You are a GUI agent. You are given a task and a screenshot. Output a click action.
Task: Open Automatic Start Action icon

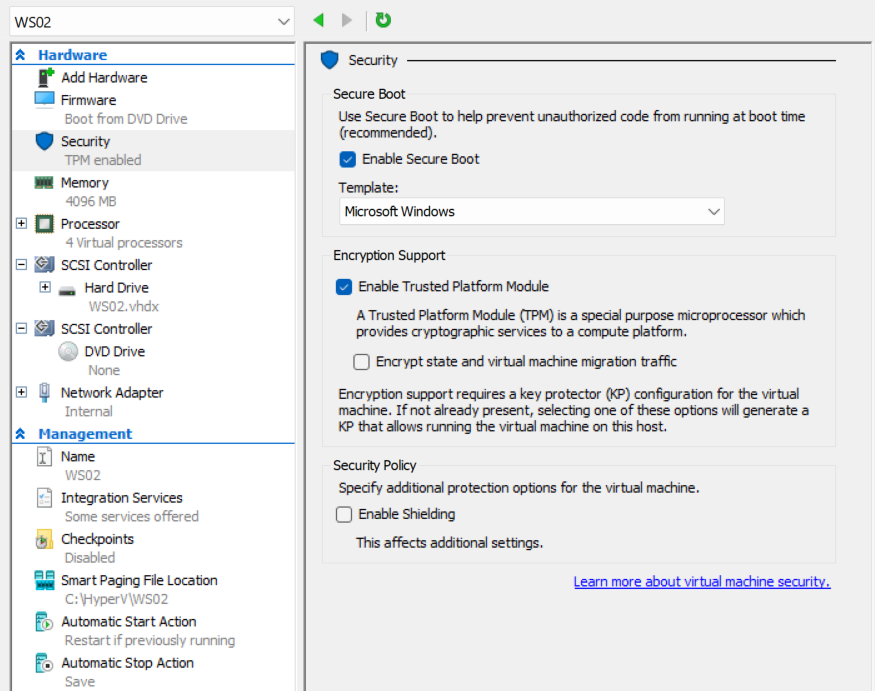[44, 622]
